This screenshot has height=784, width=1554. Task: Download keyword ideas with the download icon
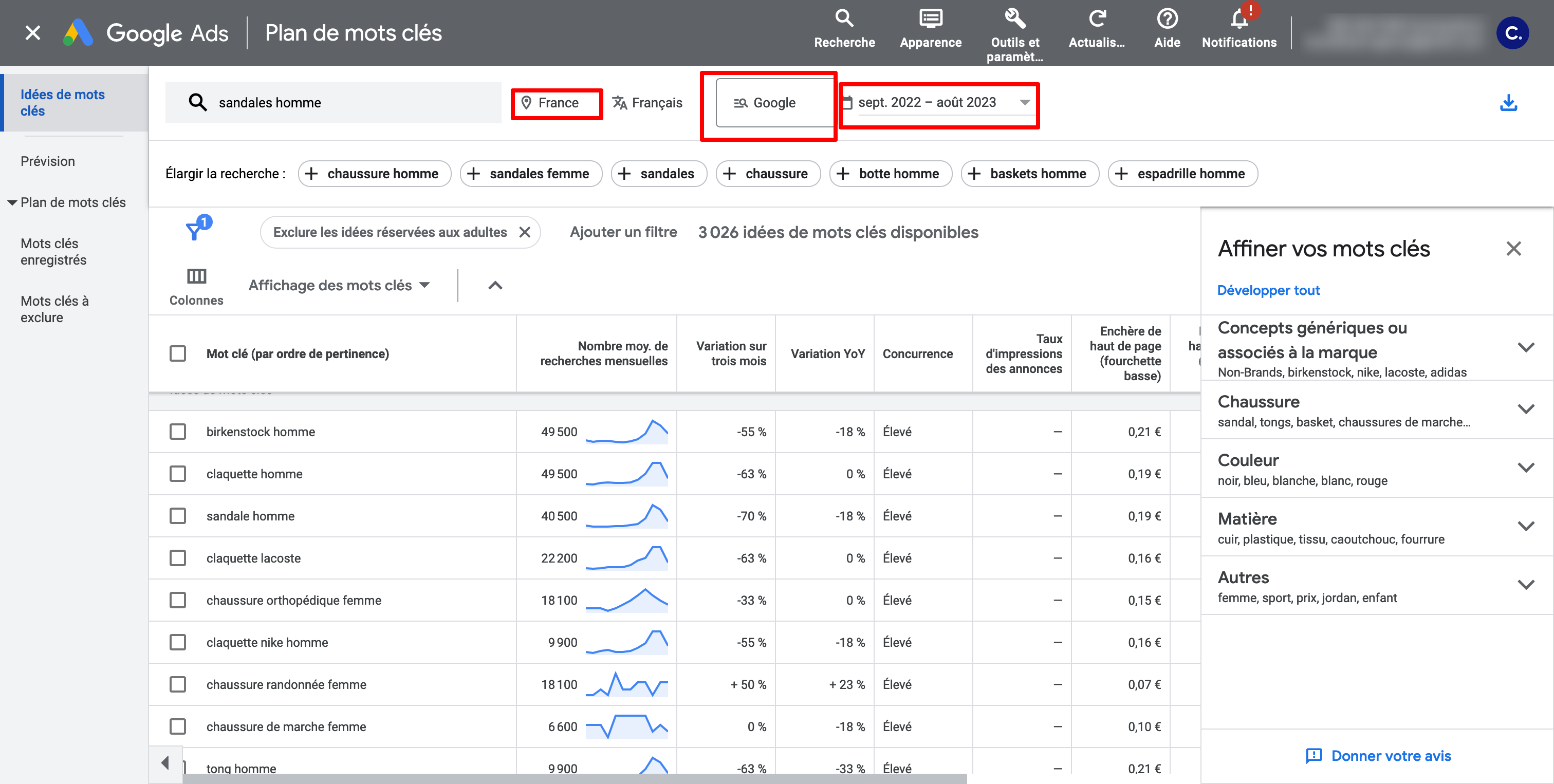[x=1508, y=103]
